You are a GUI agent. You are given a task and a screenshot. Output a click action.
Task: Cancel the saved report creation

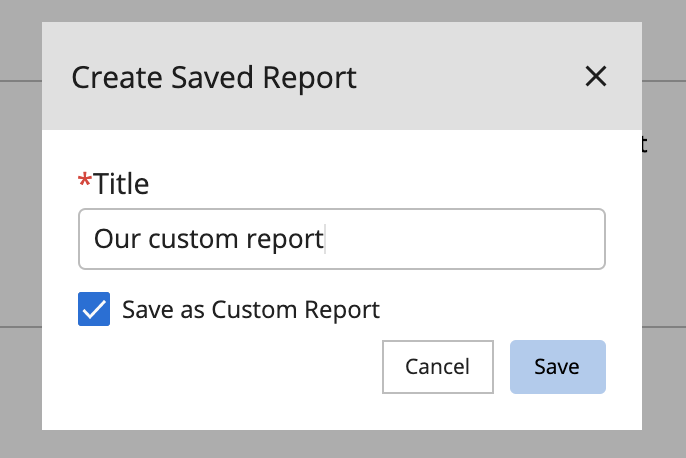point(438,367)
